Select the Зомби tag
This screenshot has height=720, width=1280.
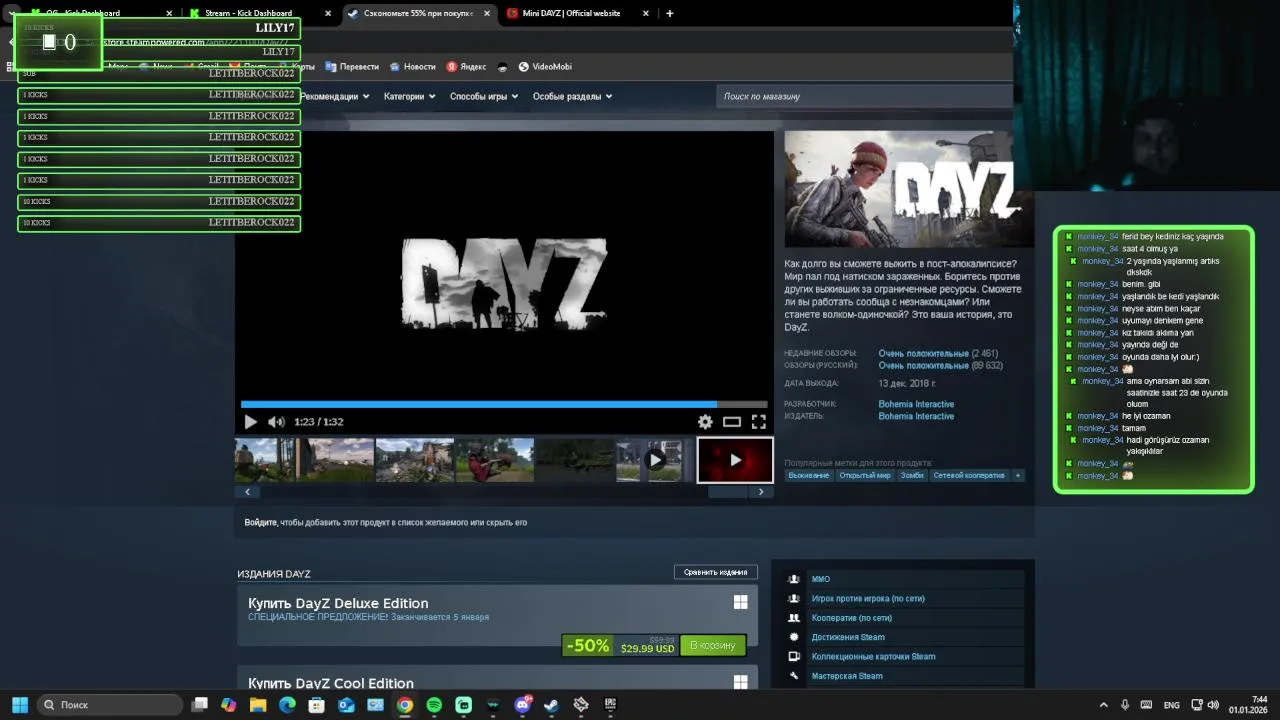912,476
